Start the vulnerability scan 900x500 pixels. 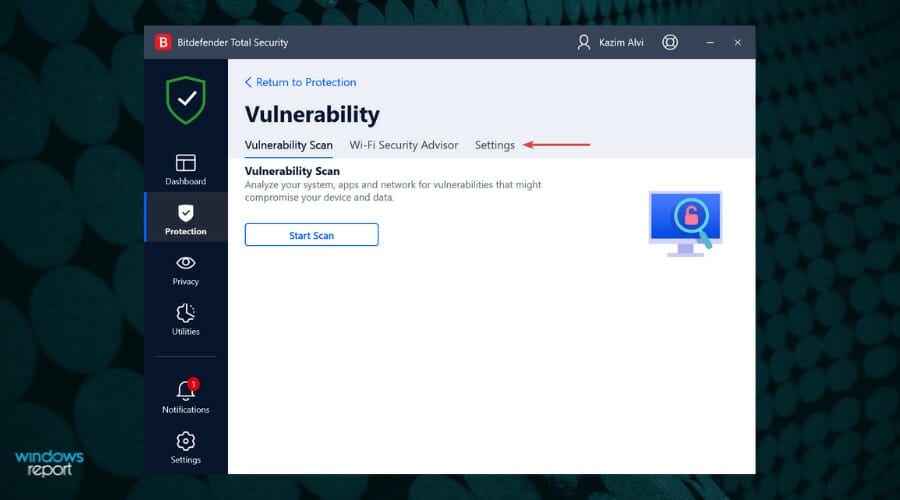tap(311, 235)
